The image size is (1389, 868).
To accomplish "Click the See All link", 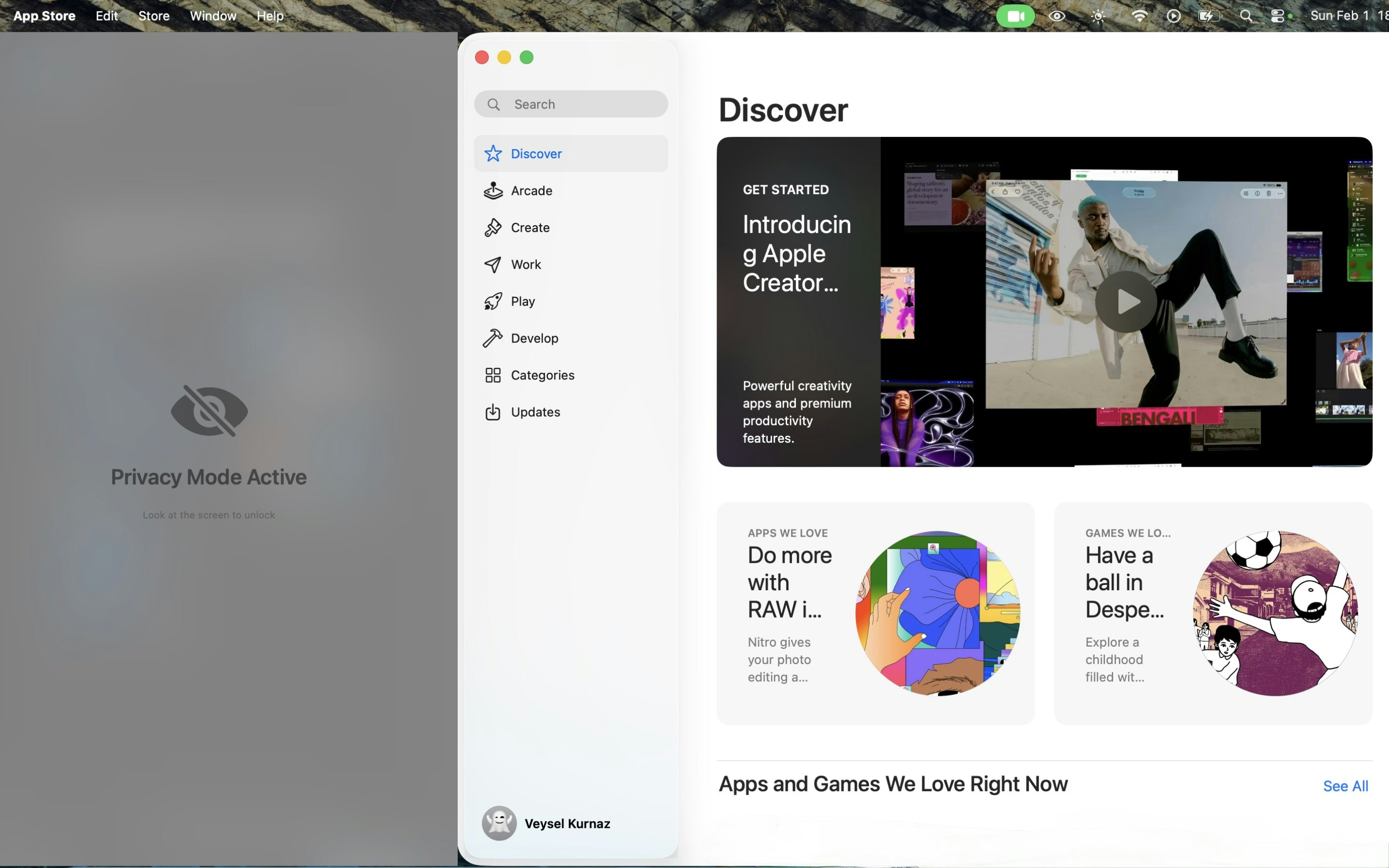I will pyautogui.click(x=1345, y=786).
